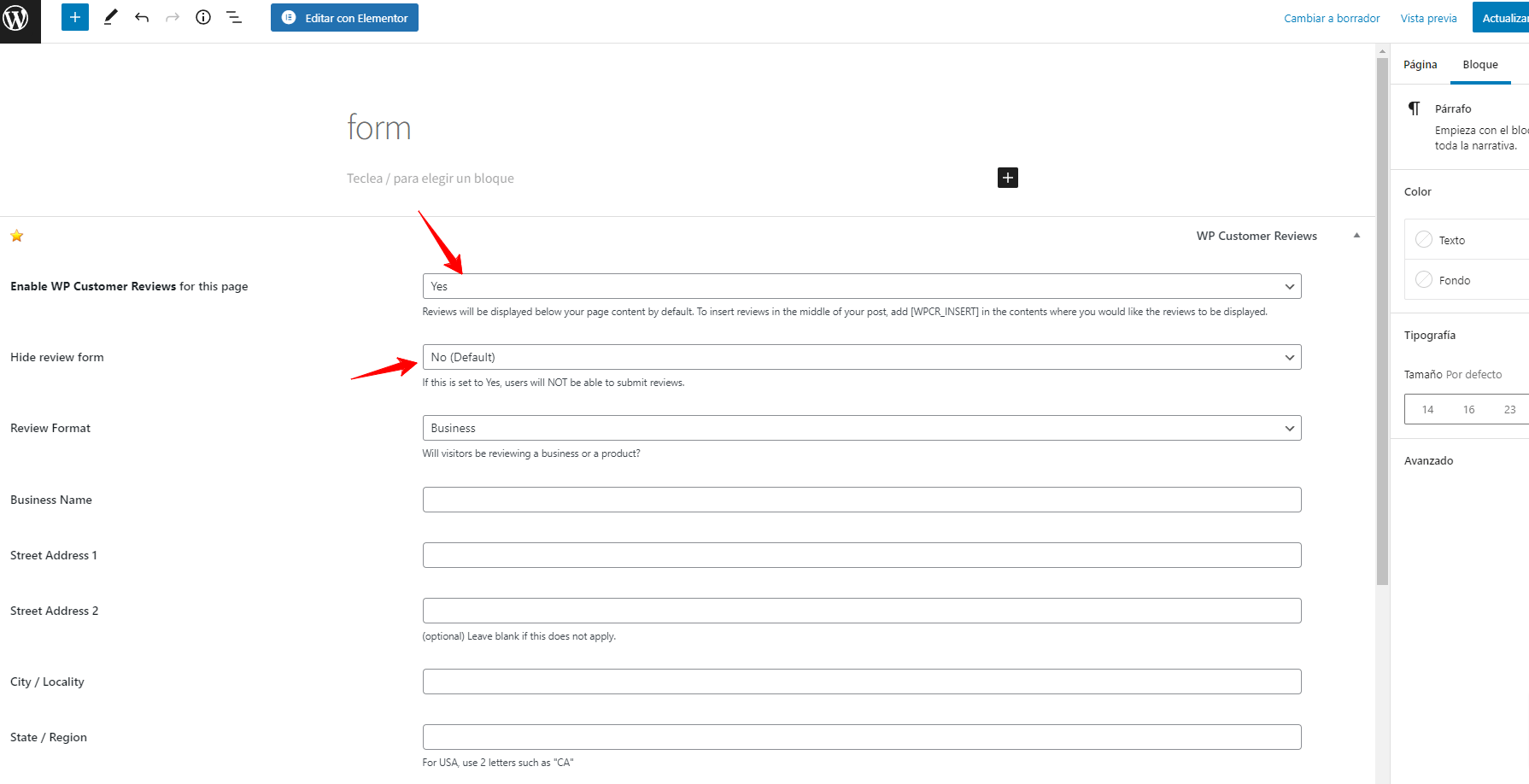Click Editar con Elementor button
The height and width of the screenshot is (784, 1529).
coord(344,18)
